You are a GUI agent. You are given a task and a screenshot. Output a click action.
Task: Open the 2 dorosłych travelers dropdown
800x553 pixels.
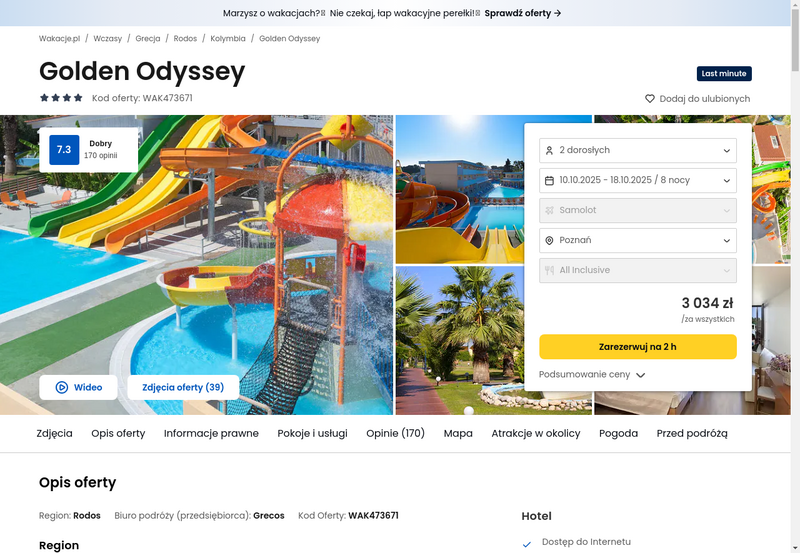pyautogui.click(x=638, y=150)
